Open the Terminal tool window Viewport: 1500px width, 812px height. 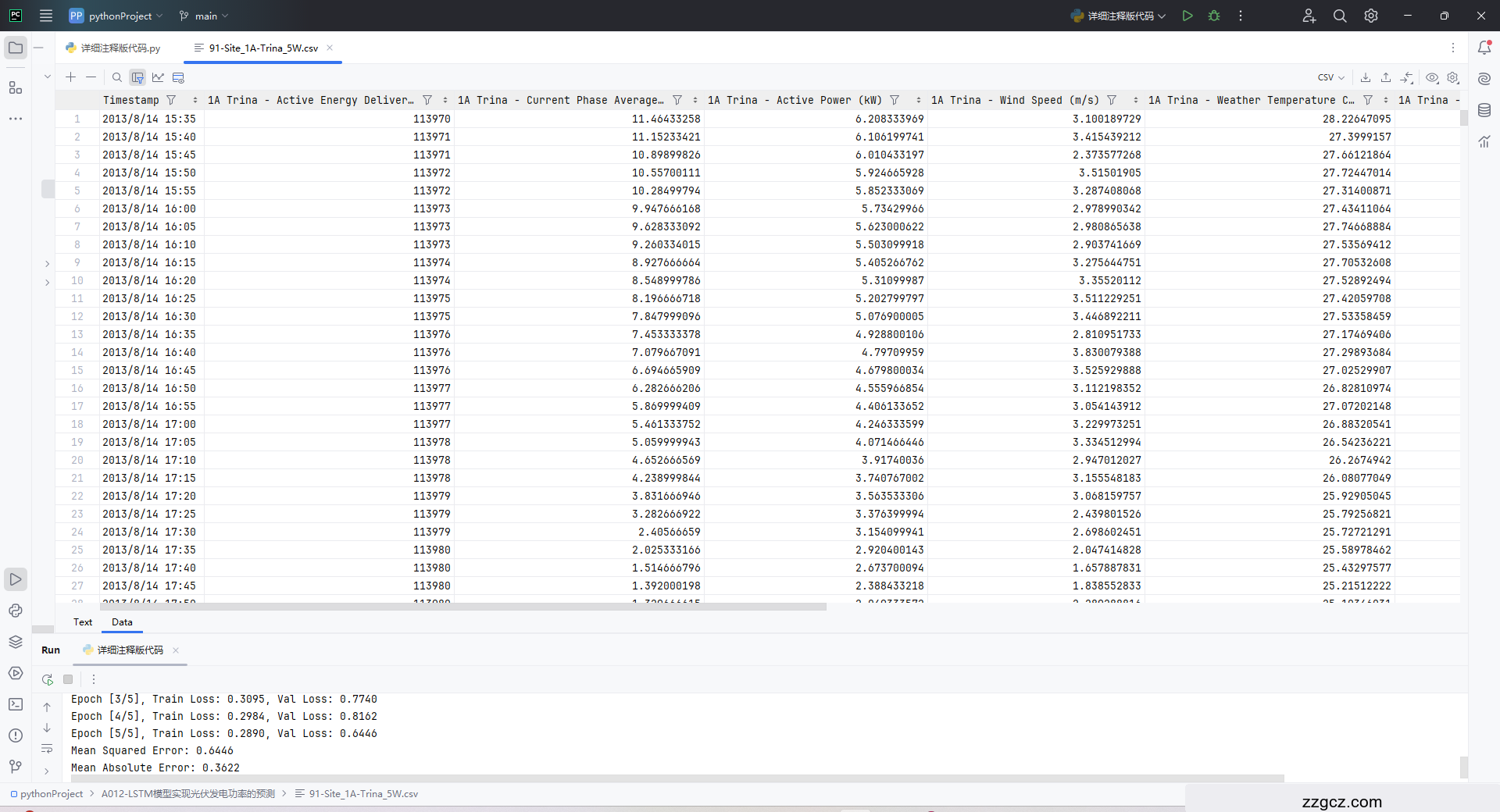tap(15, 704)
